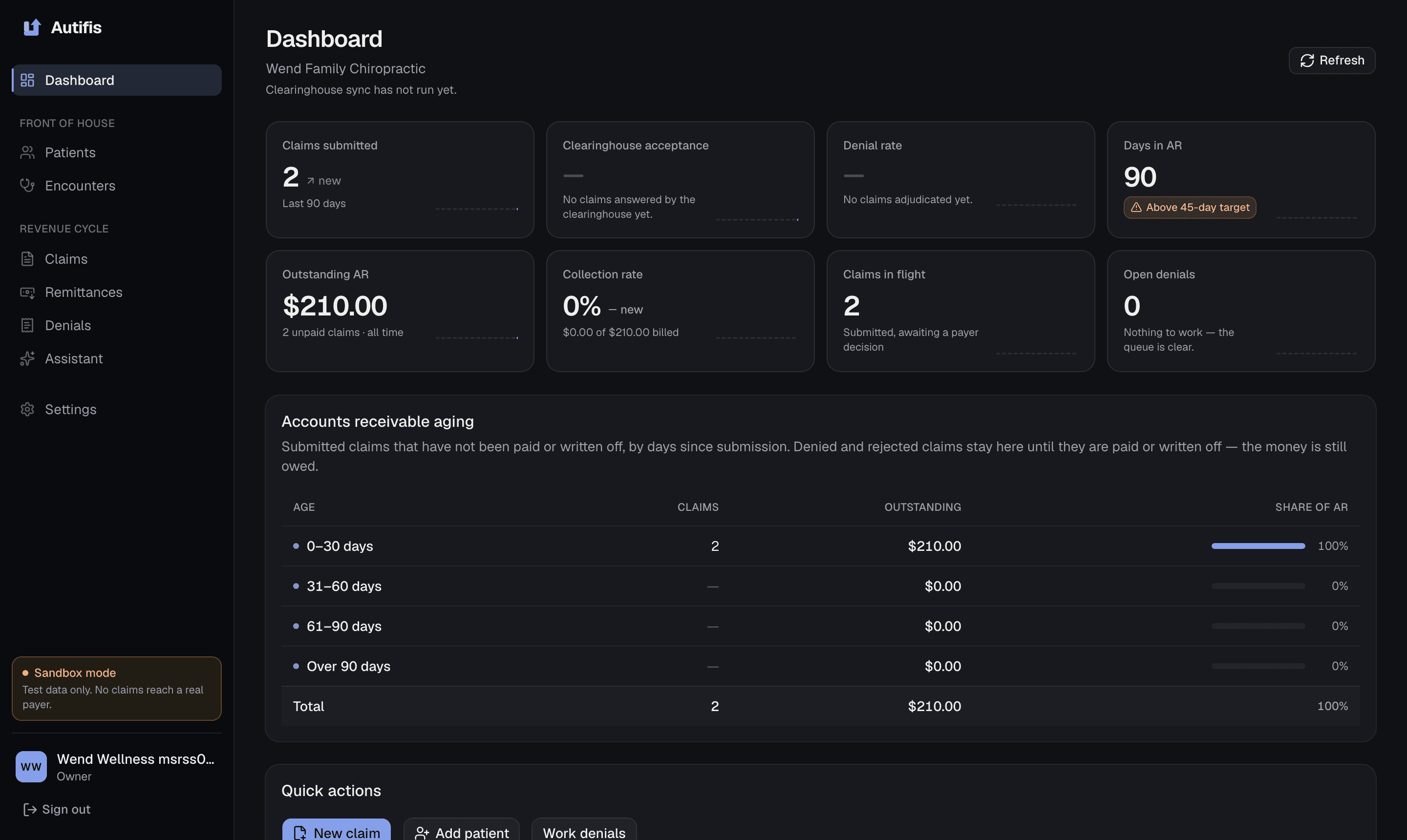The image size is (1407, 840).
Task: Click the Autifis logo icon
Action: click(x=32, y=27)
